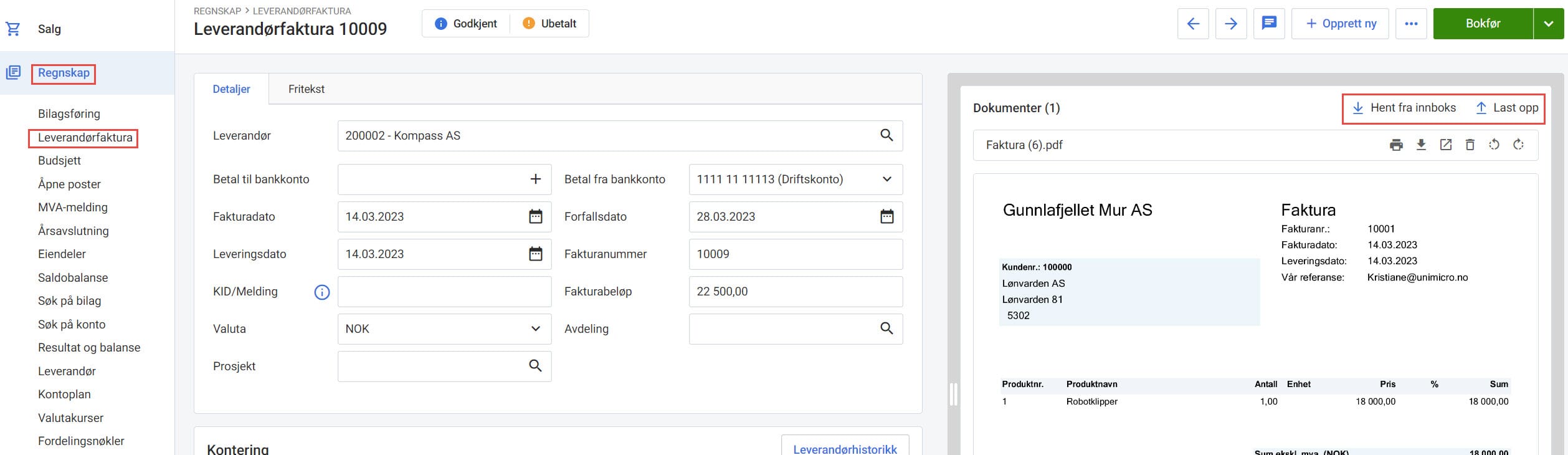Click the REGNSKAP breadcrumb link
1568x455 pixels.
tap(217, 11)
